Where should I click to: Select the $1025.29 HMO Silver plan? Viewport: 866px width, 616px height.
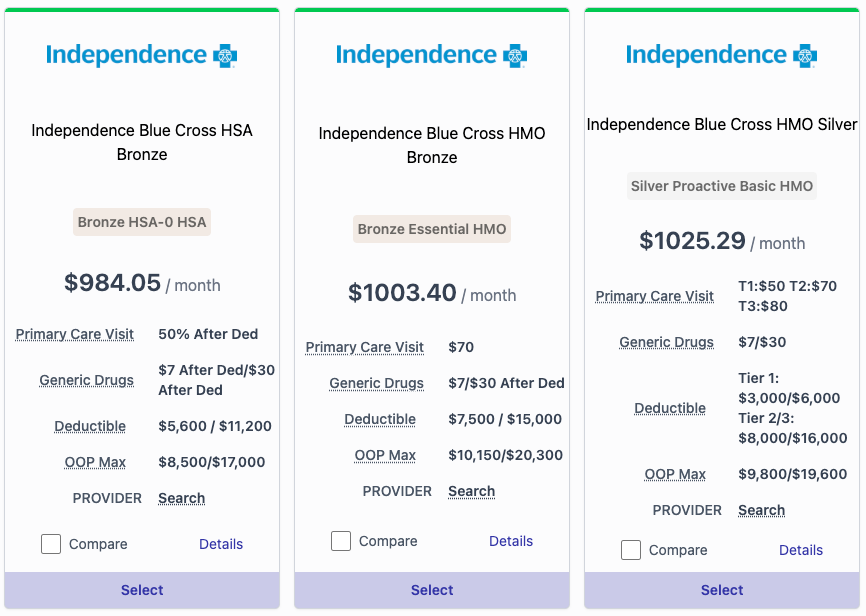pyautogui.click(x=722, y=590)
